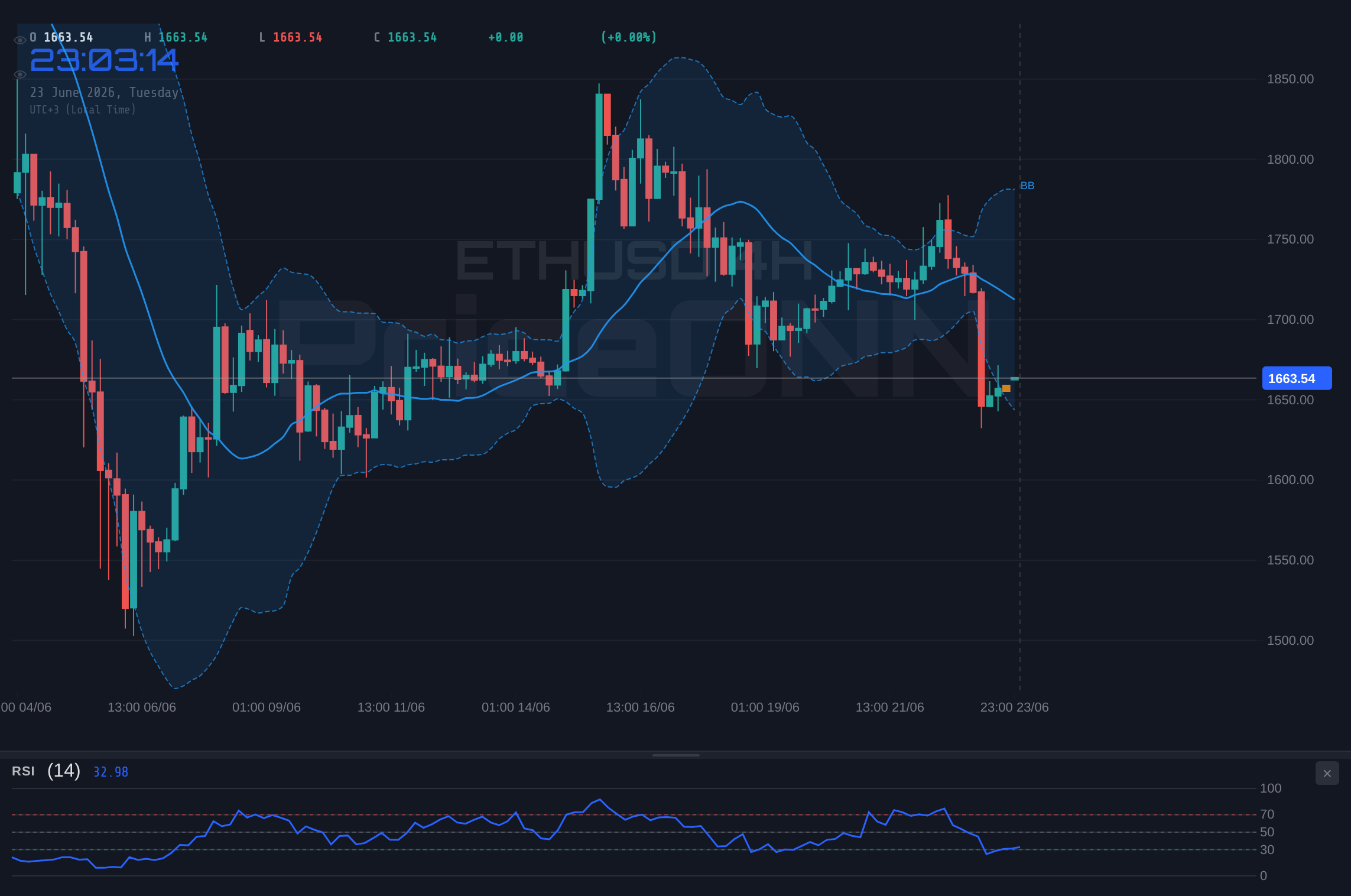1351x896 pixels.
Task: Click the RSI reading 32.98
Action: tap(111, 772)
